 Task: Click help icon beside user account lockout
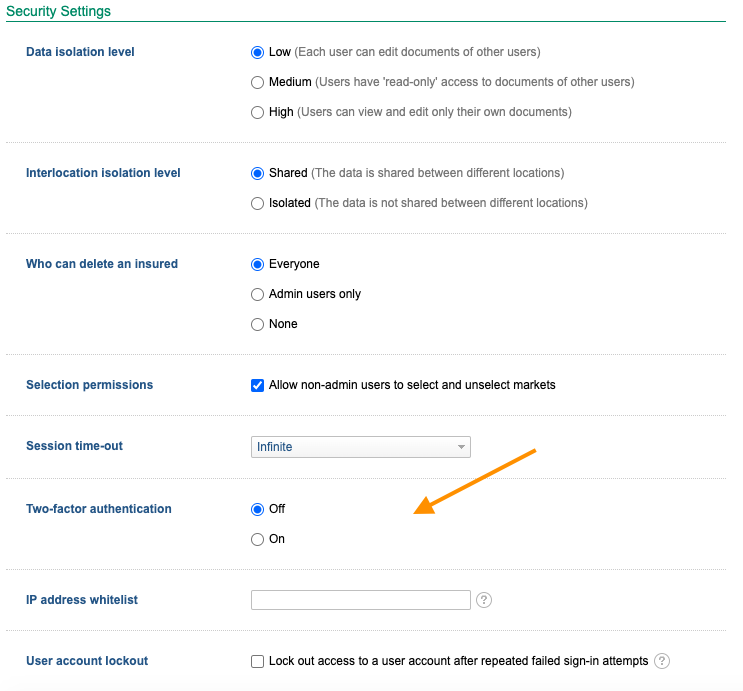pos(661,661)
